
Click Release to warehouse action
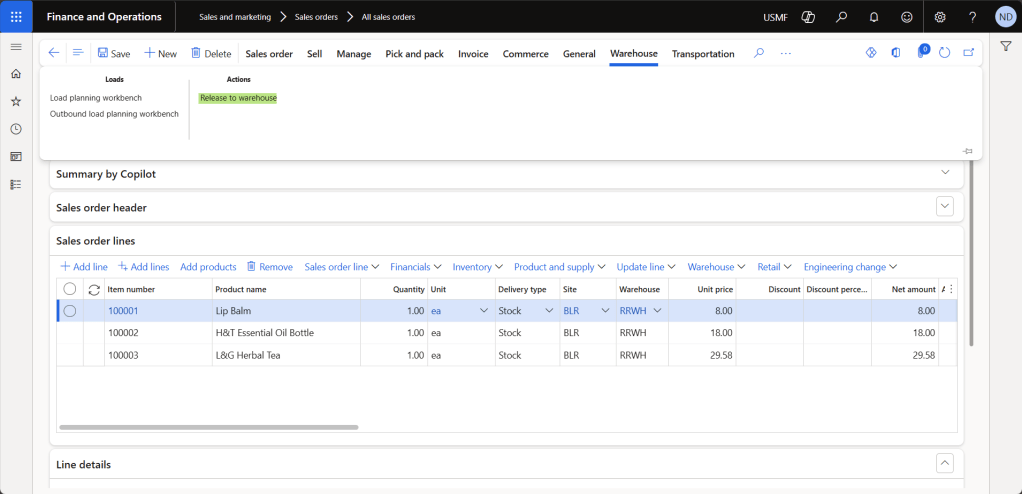(x=238, y=98)
